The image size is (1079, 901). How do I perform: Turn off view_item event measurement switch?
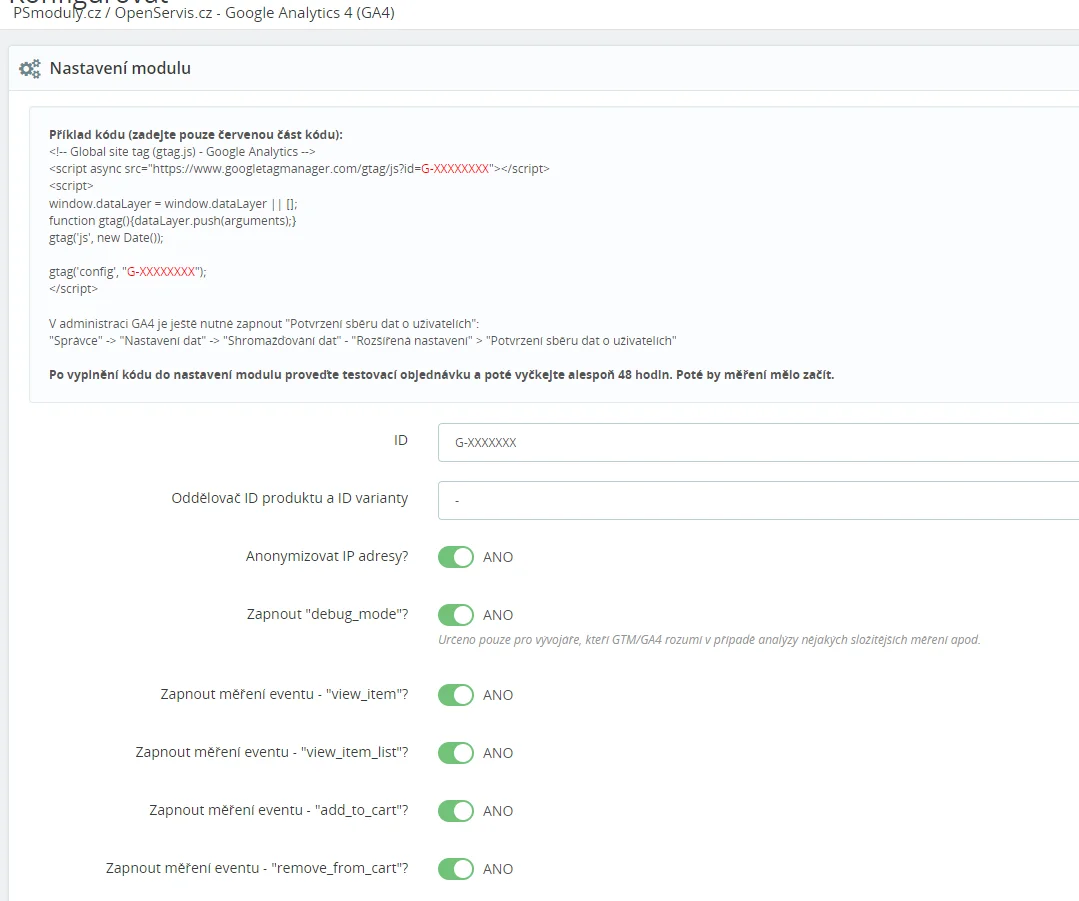pos(456,695)
